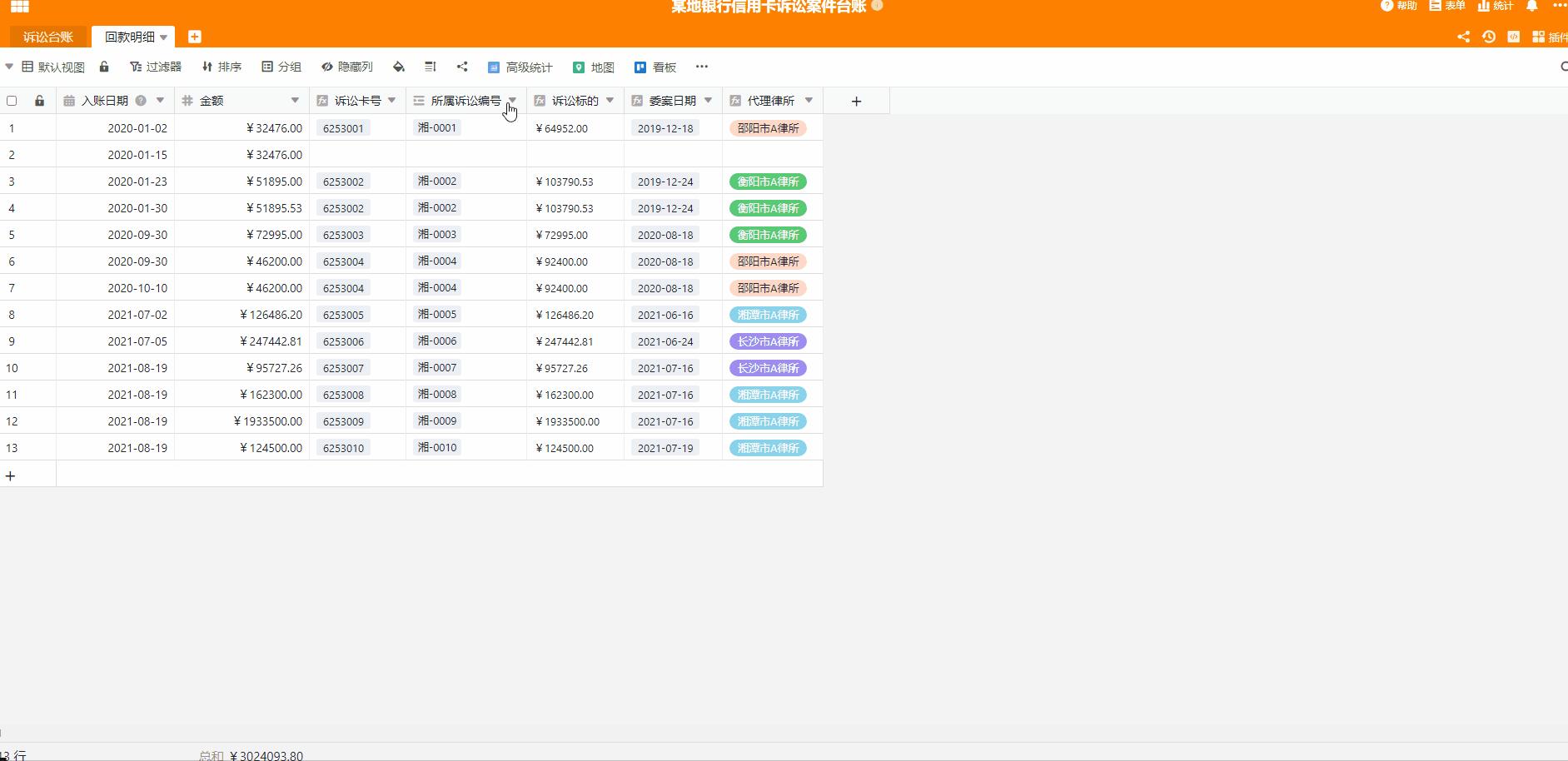This screenshot has height=761, width=1568.
Task: Select amount ¥1933500.00 in 金额 column
Action: click(x=242, y=420)
